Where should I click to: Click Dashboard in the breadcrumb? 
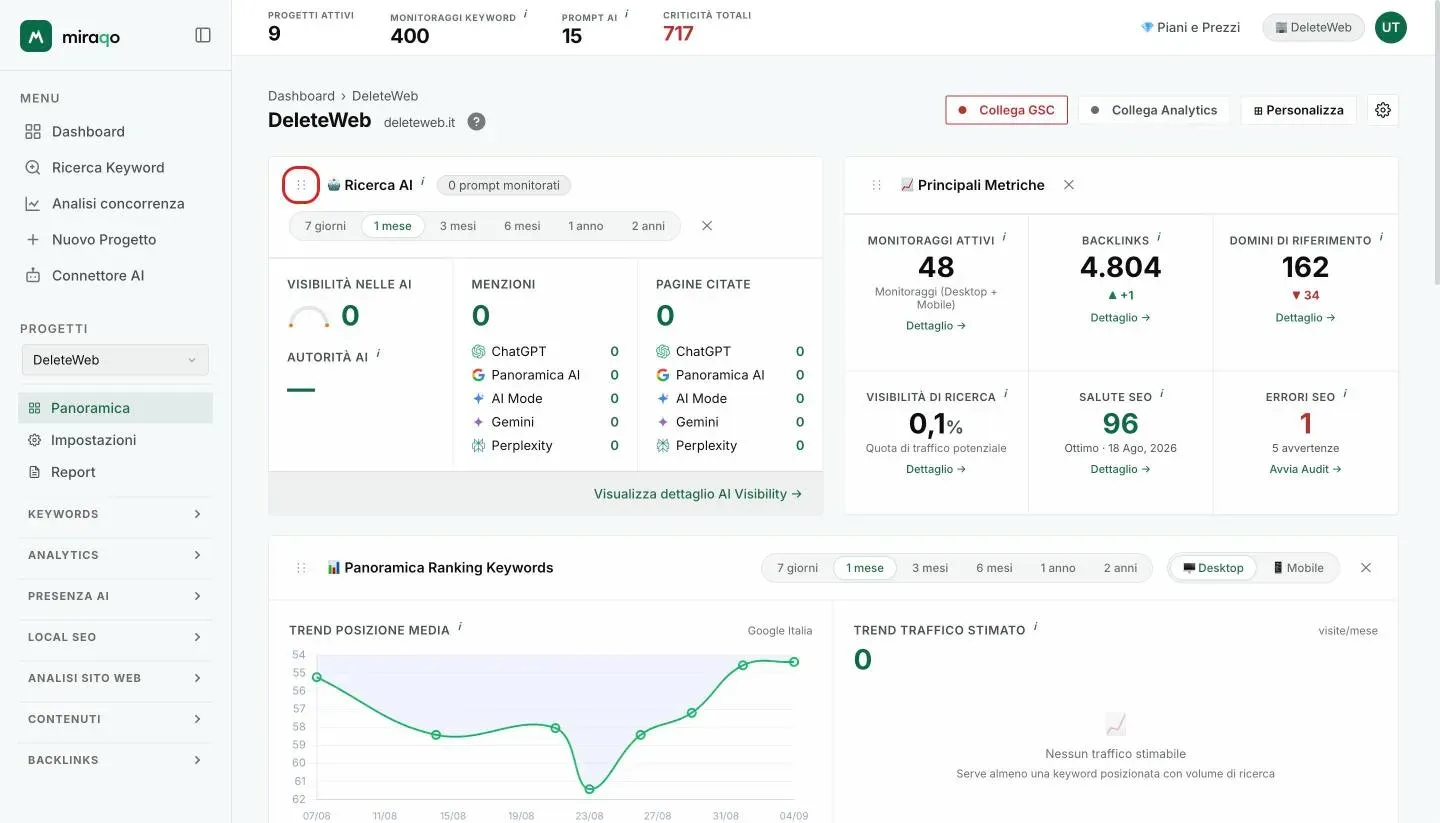coord(301,96)
